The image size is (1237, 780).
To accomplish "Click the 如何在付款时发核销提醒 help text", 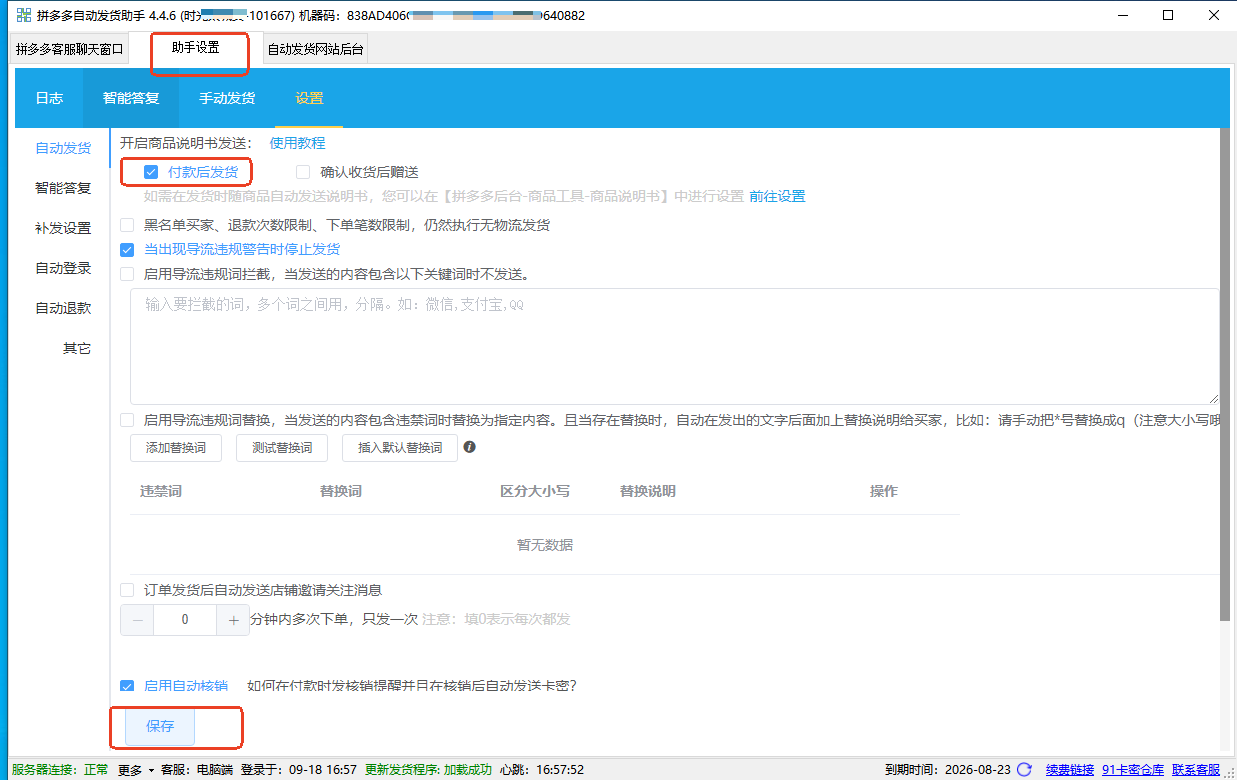I will 412,686.
